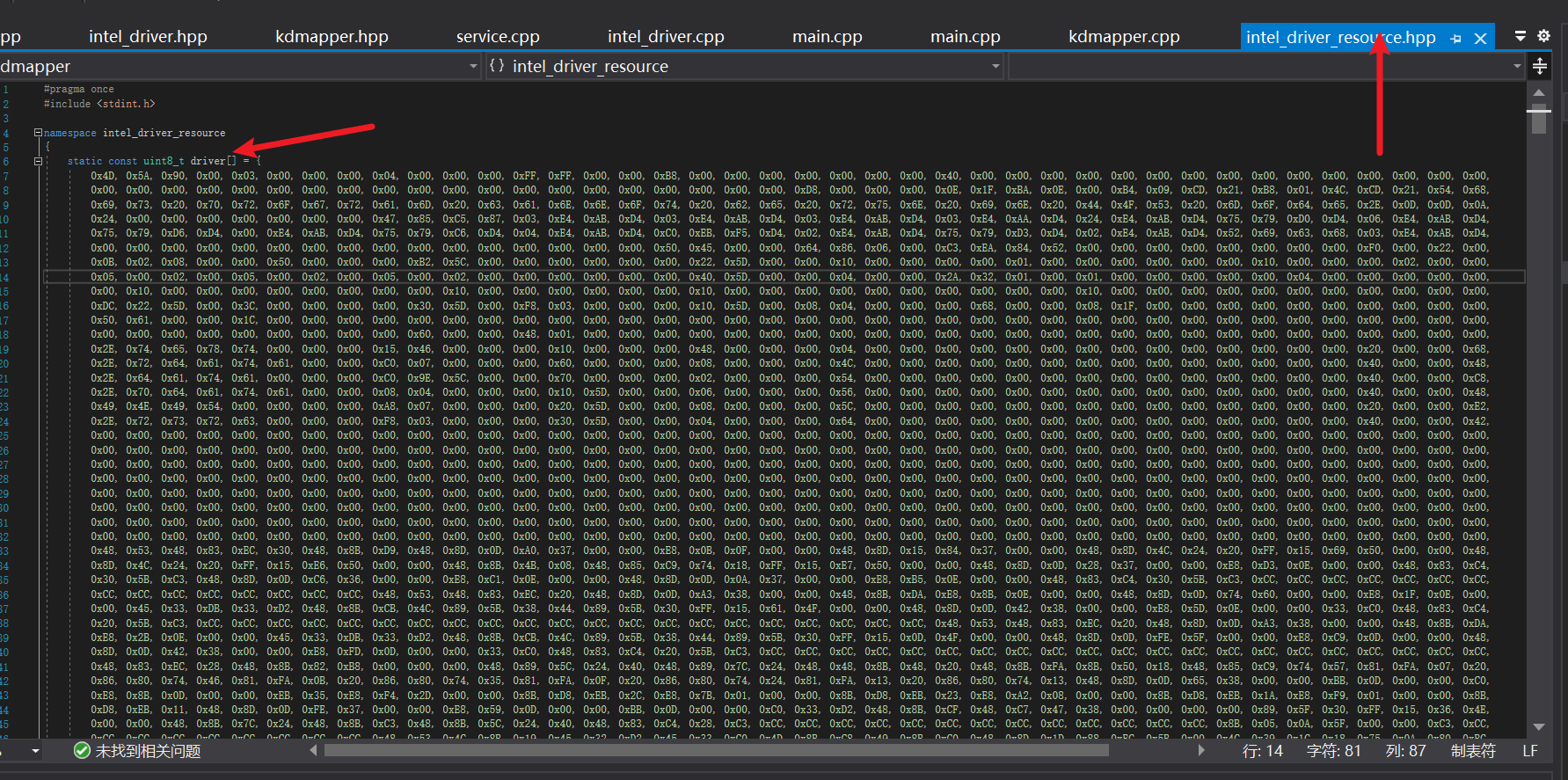Click the green no-issues-found checkmark icon
Image resolution: width=1568 pixels, height=780 pixels.
pos(82,751)
